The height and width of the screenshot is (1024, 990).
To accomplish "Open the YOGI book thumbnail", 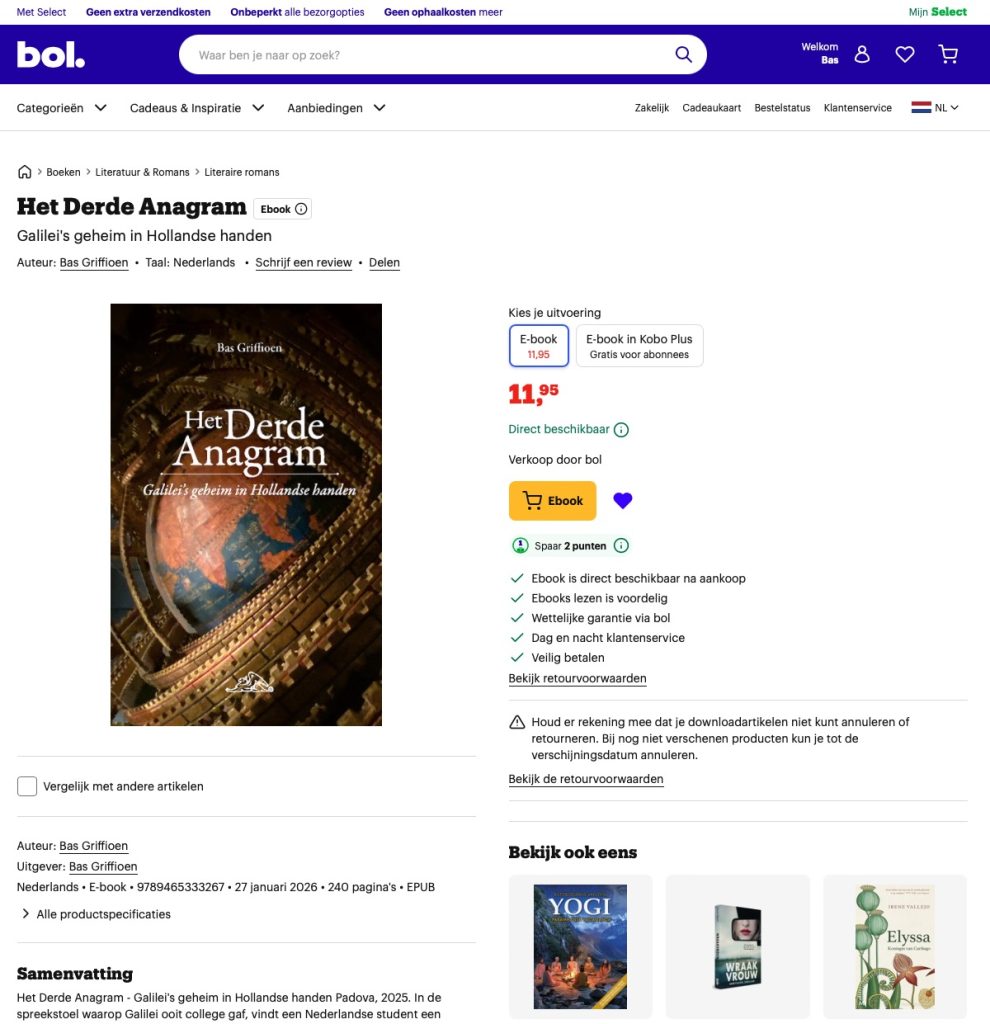I will (580, 947).
